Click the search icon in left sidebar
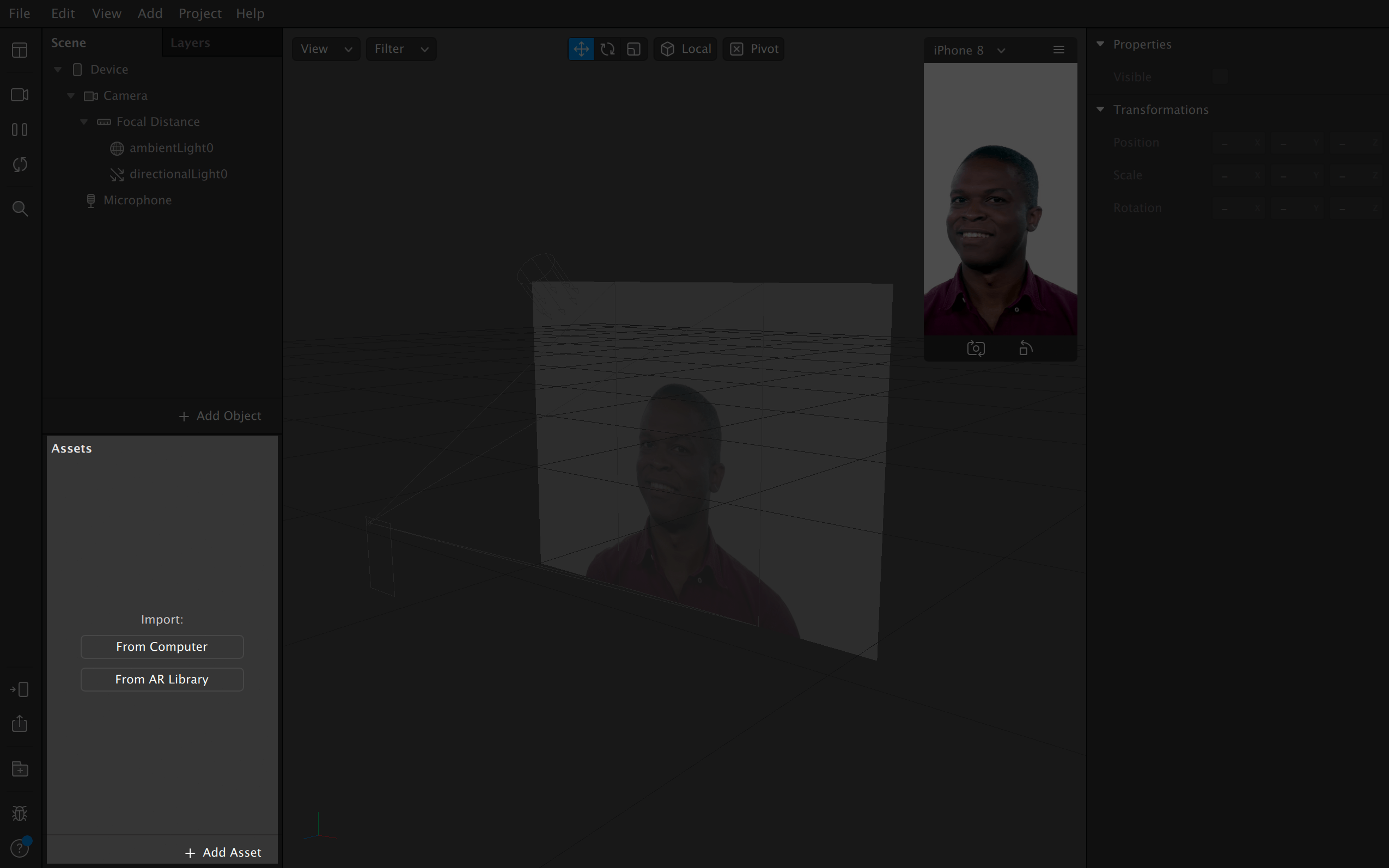This screenshot has width=1389, height=868. [20, 208]
